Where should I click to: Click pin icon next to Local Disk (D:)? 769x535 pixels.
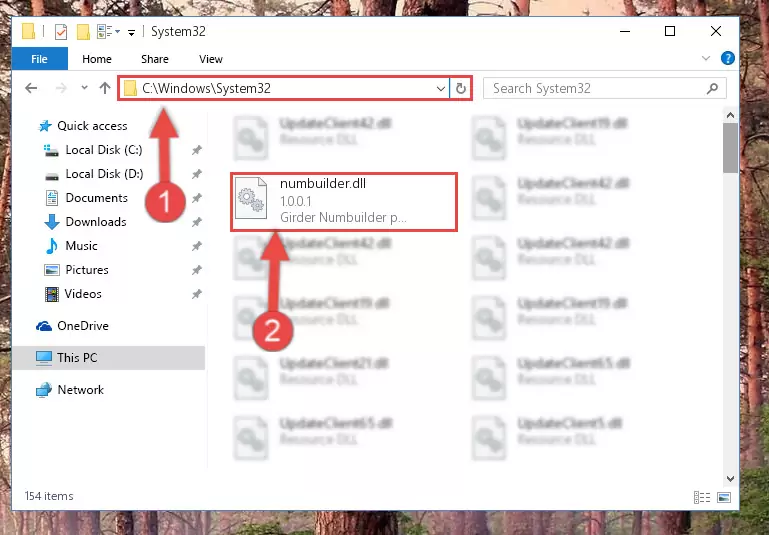197,174
